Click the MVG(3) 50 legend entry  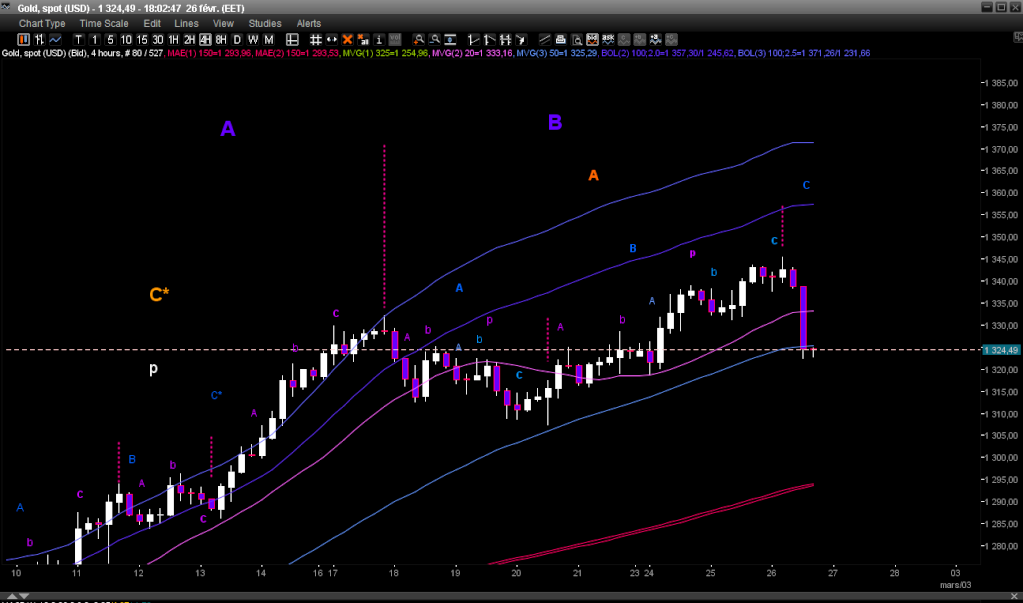(559, 54)
